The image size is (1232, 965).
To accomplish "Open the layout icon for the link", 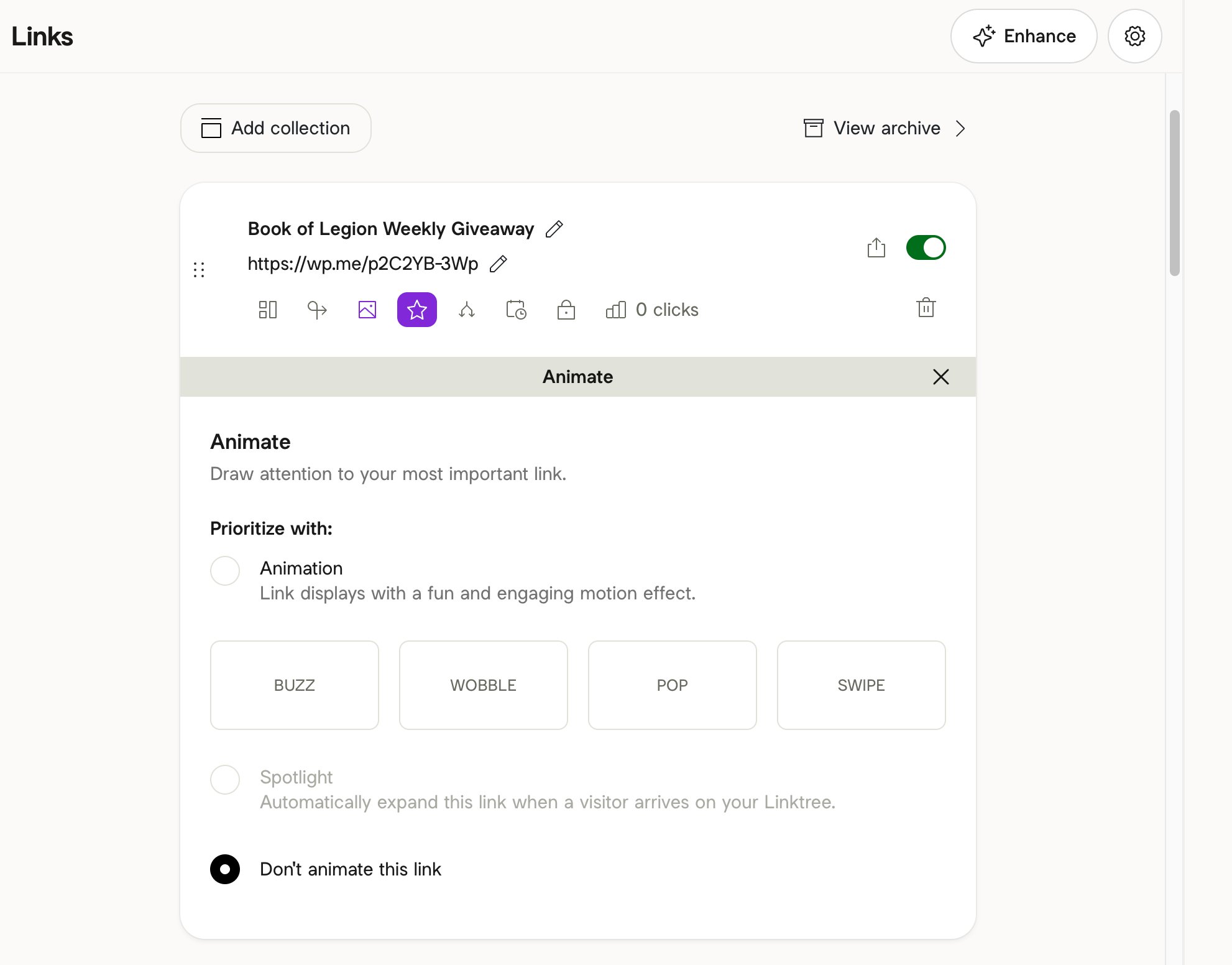I will [267, 310].
